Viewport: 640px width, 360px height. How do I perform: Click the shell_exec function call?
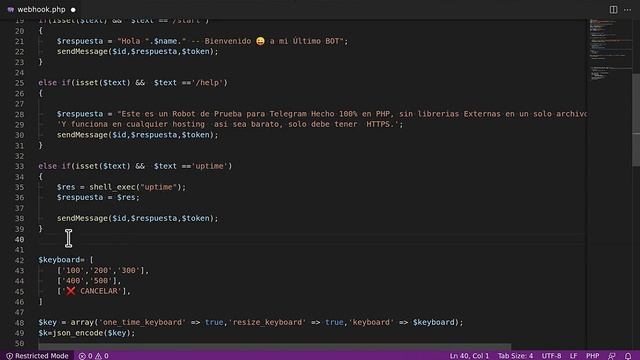click(112, 187)
